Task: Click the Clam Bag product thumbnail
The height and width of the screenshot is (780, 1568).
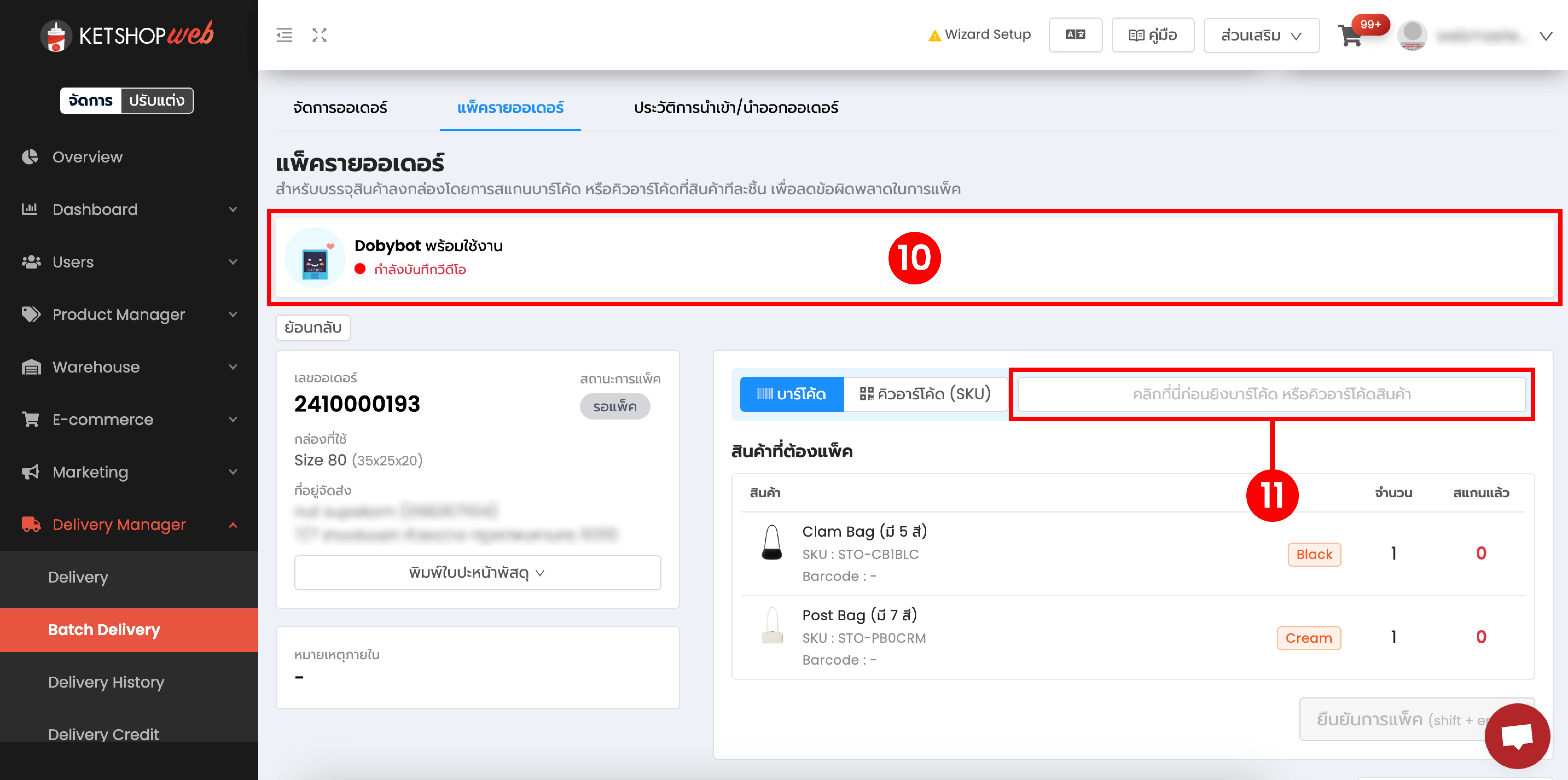Action: click(772, 542)
